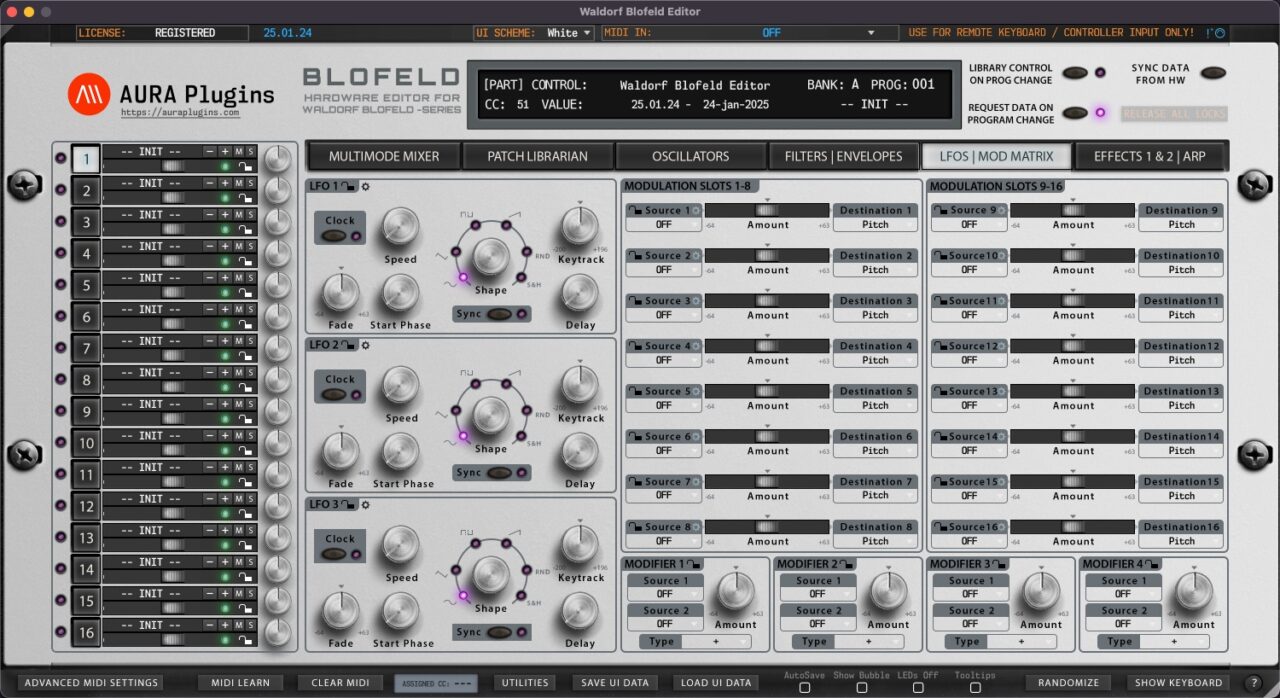Switch to the Patch Librarian tab

click(x=537, y=155)
